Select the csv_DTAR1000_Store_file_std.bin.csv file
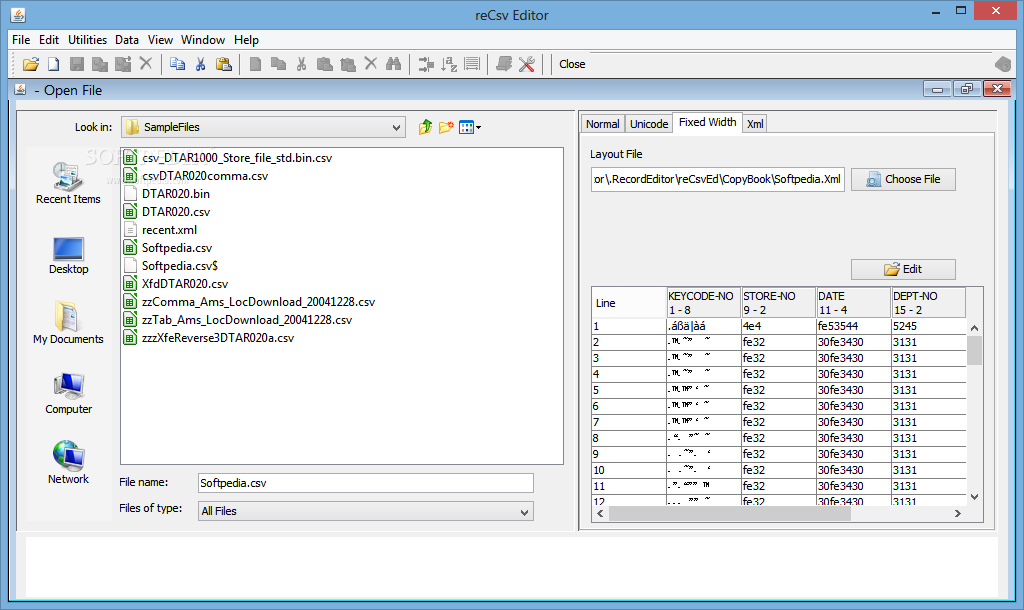Viewport: 1024px width, 610px height. 236,158
